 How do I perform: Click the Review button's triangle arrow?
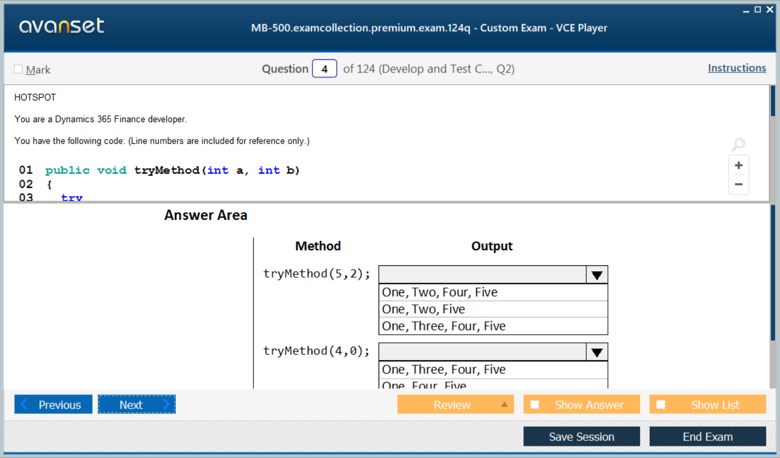coord(504,404)
